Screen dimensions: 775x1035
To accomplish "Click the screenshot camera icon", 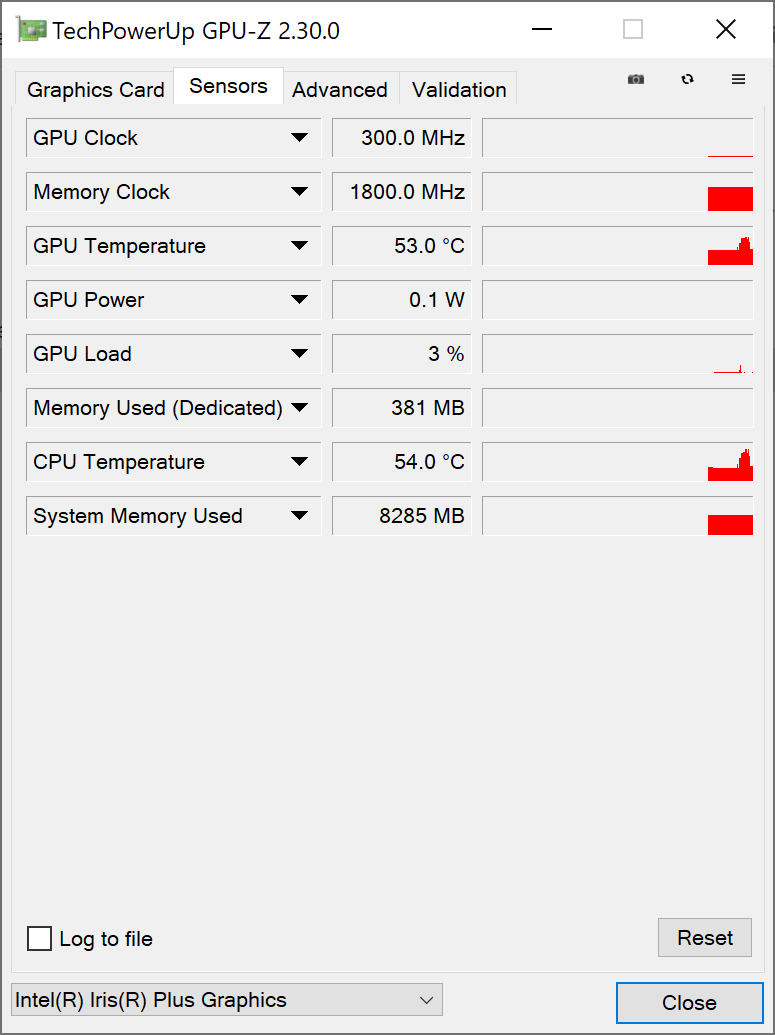I will [636, 79].
